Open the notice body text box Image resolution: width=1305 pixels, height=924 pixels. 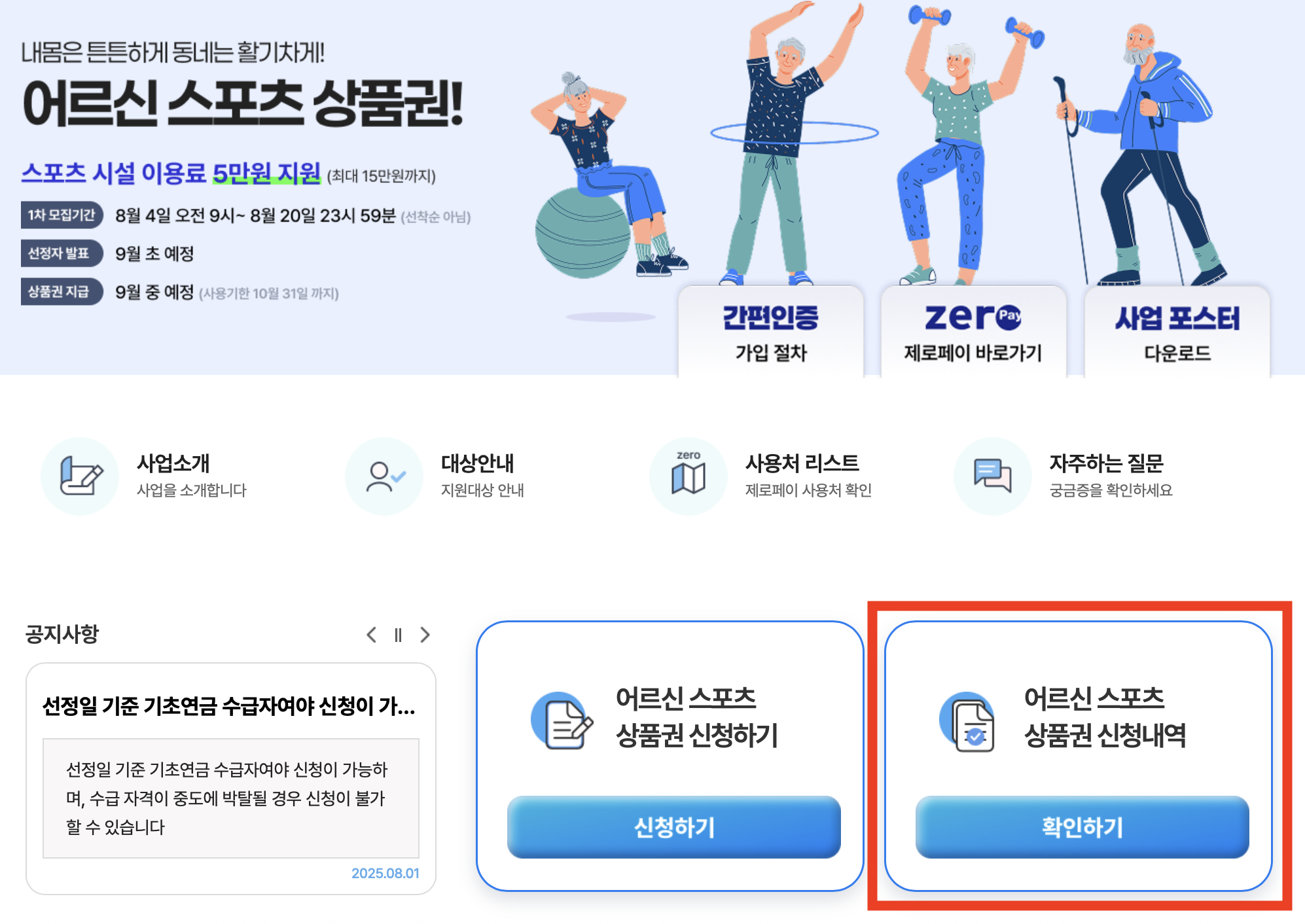click(x=231, y=798)
